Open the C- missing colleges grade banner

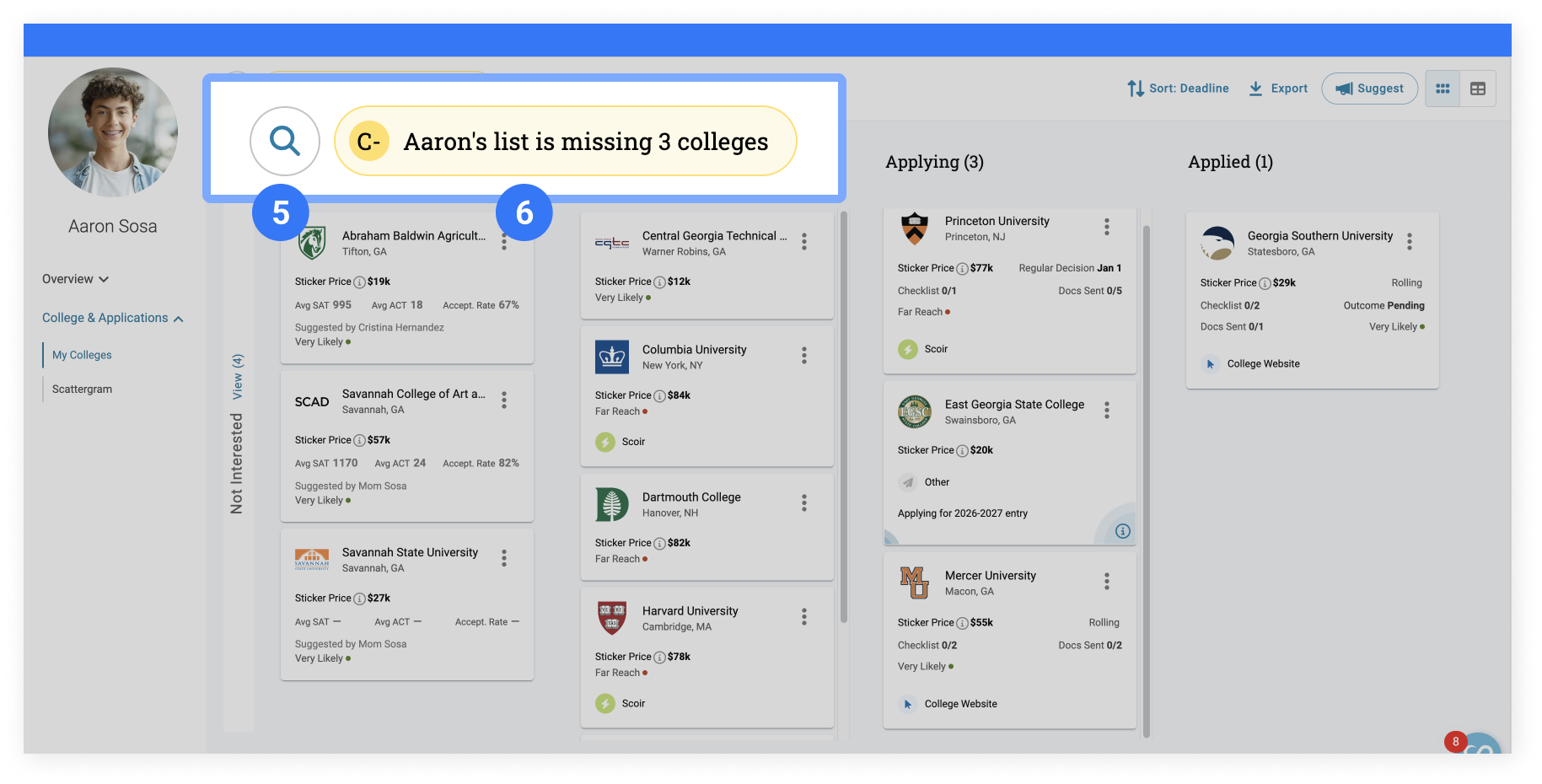click(x=565, y=141)
